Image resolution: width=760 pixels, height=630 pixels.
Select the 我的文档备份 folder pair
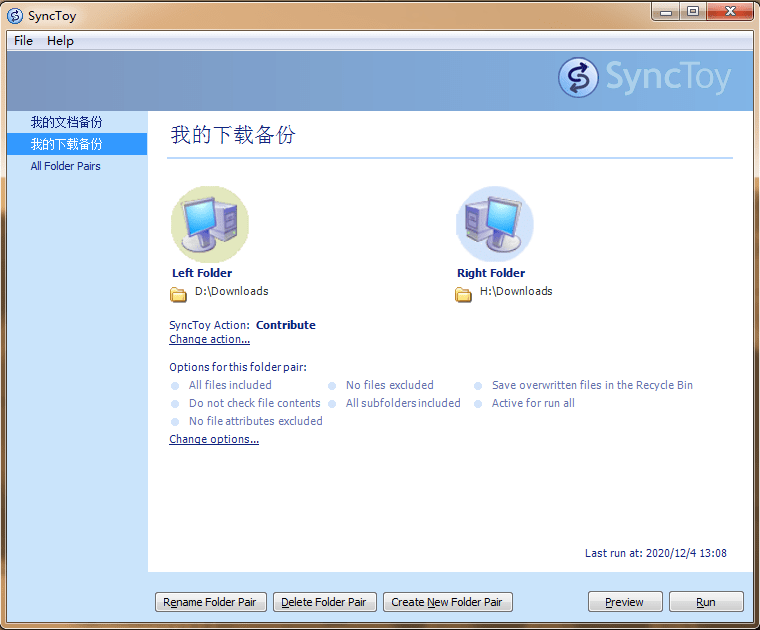pyautogui.click(x=77, y=122)
